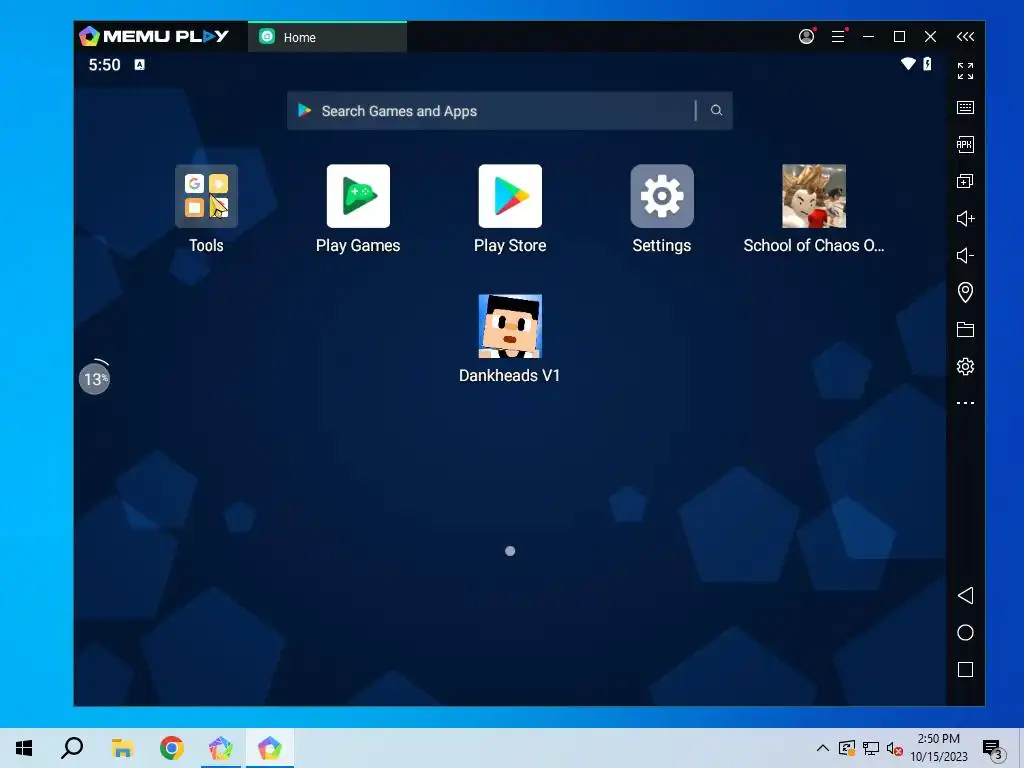Screen dimensions: 1024x768
Task: Click the home screen page indicator dot
Action: click(x=510, y=551)
